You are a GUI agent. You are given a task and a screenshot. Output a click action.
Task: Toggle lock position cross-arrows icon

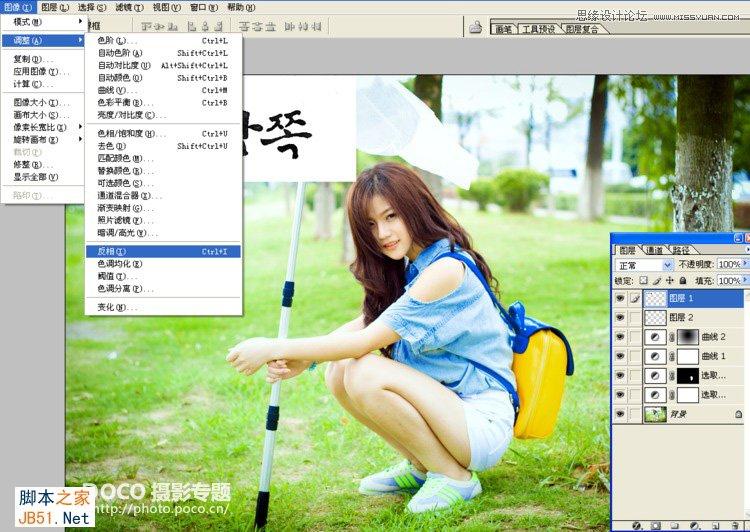pyautogui.click(x=670, y=281)
